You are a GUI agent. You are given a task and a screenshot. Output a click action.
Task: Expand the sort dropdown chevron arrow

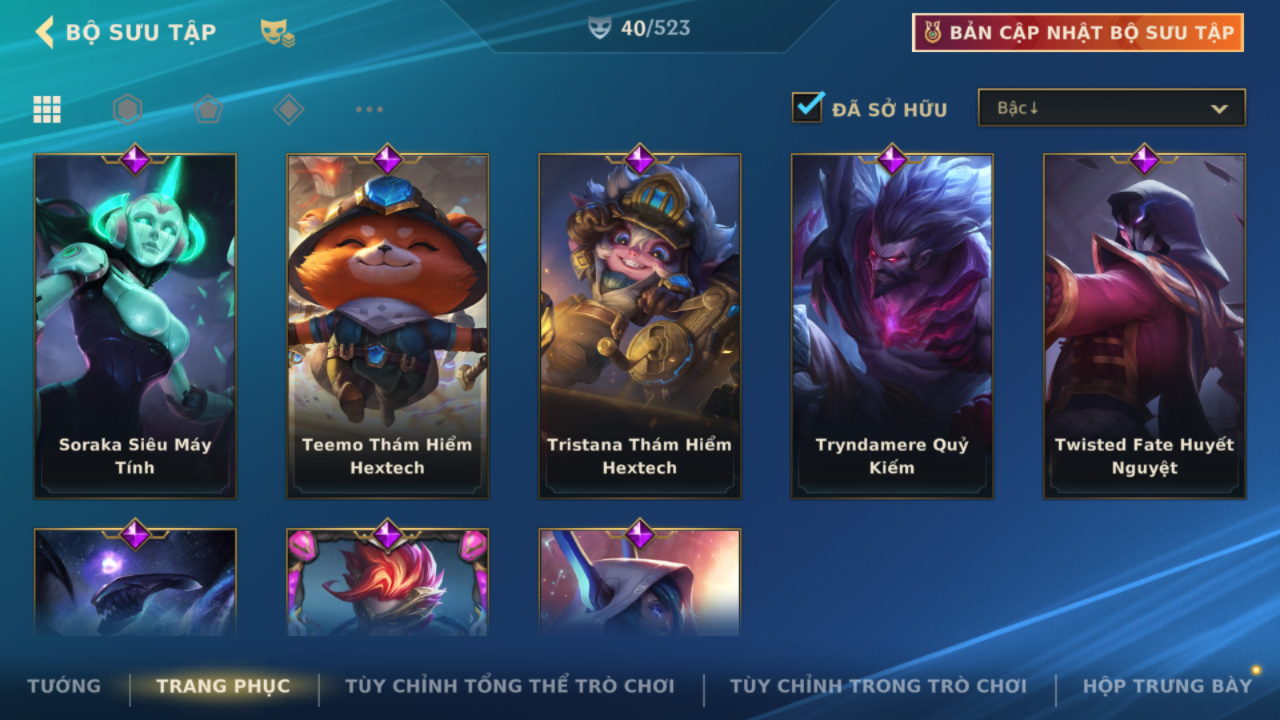(x=1219, y=109)
